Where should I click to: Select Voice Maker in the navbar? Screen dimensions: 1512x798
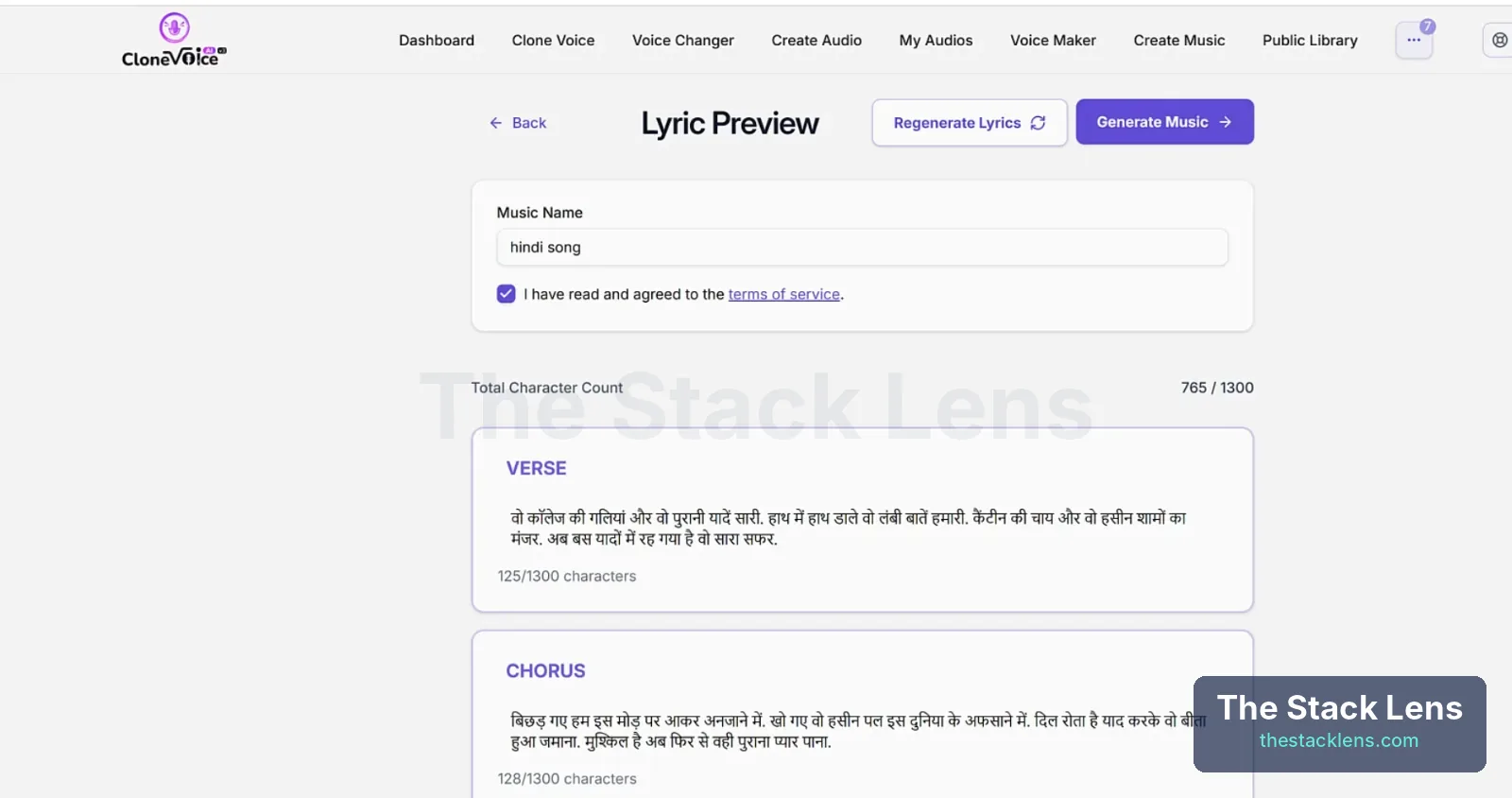coord(1054,41)
